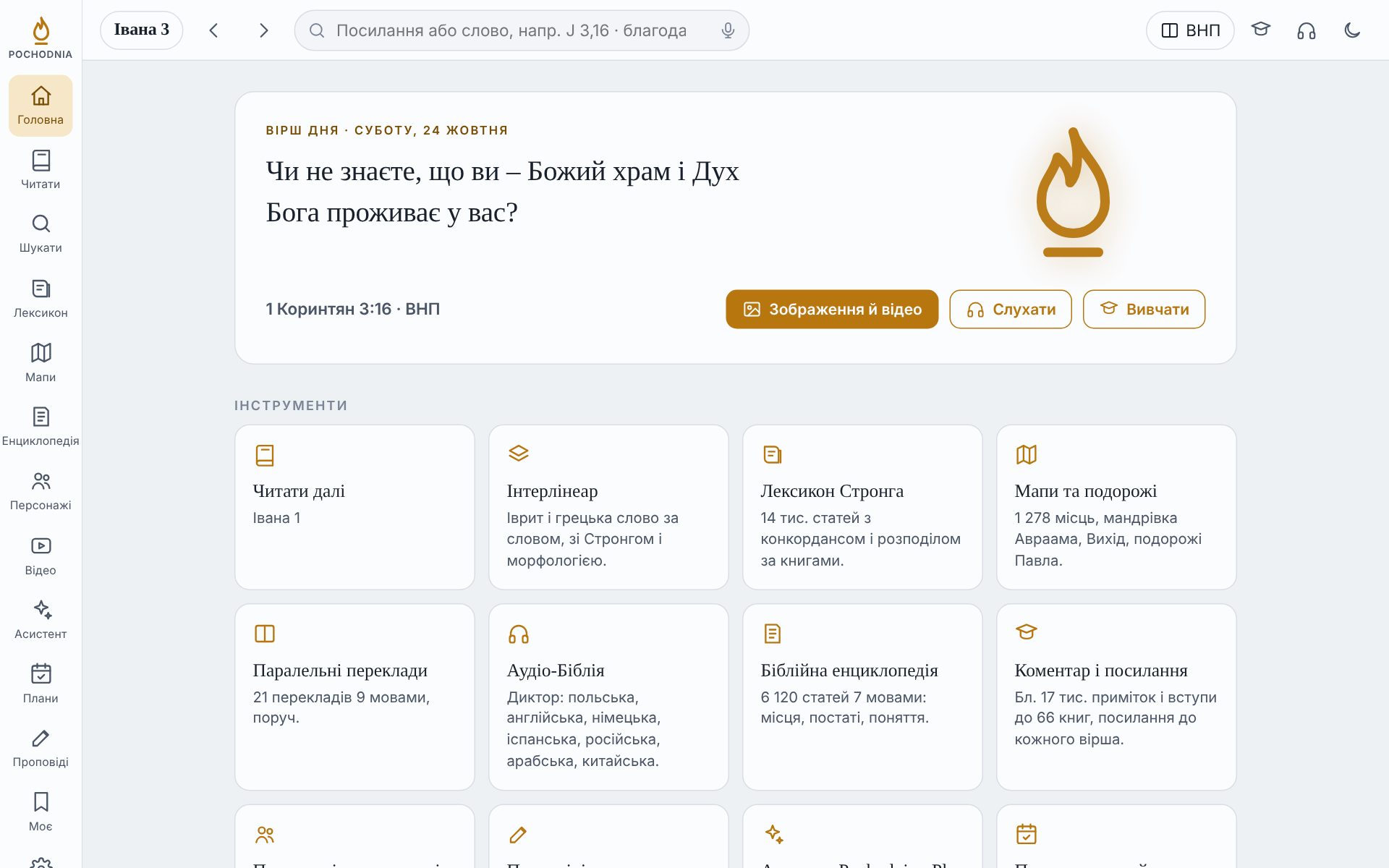This screenshot has width=1389, height=868.
Task: Go to previous chapter arrow
Action: (213, 30)
